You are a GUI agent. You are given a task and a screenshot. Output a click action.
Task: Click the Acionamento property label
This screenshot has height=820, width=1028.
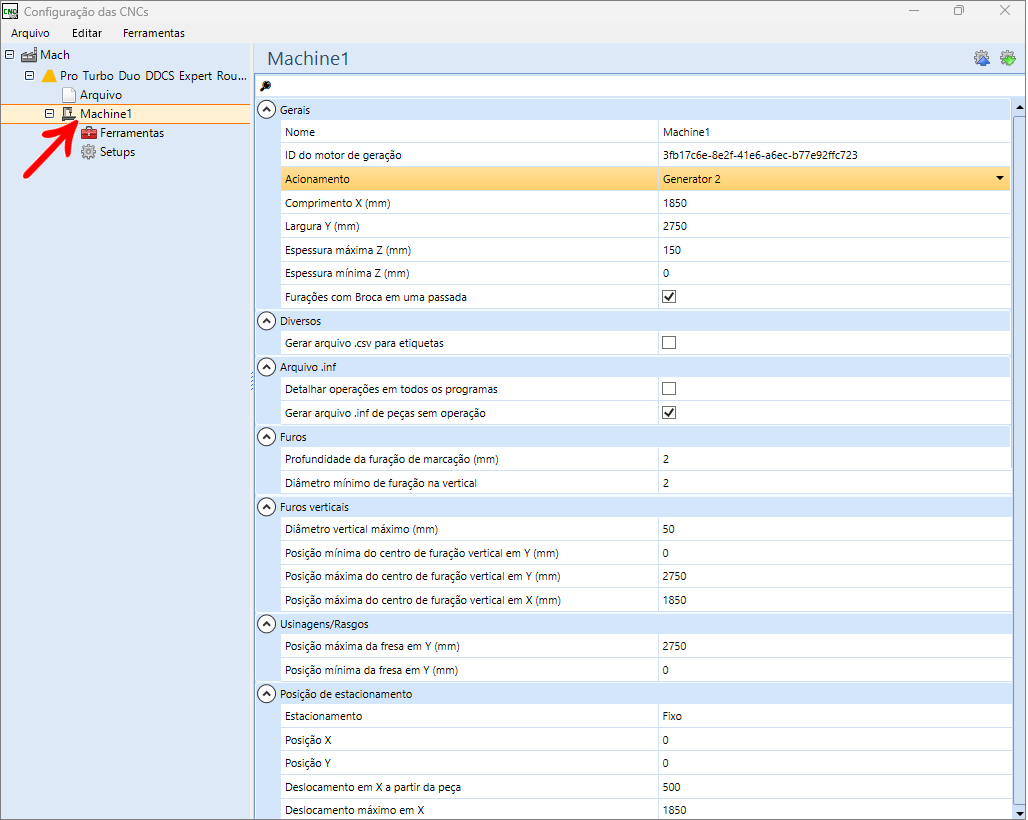click(x=317, y=179)
